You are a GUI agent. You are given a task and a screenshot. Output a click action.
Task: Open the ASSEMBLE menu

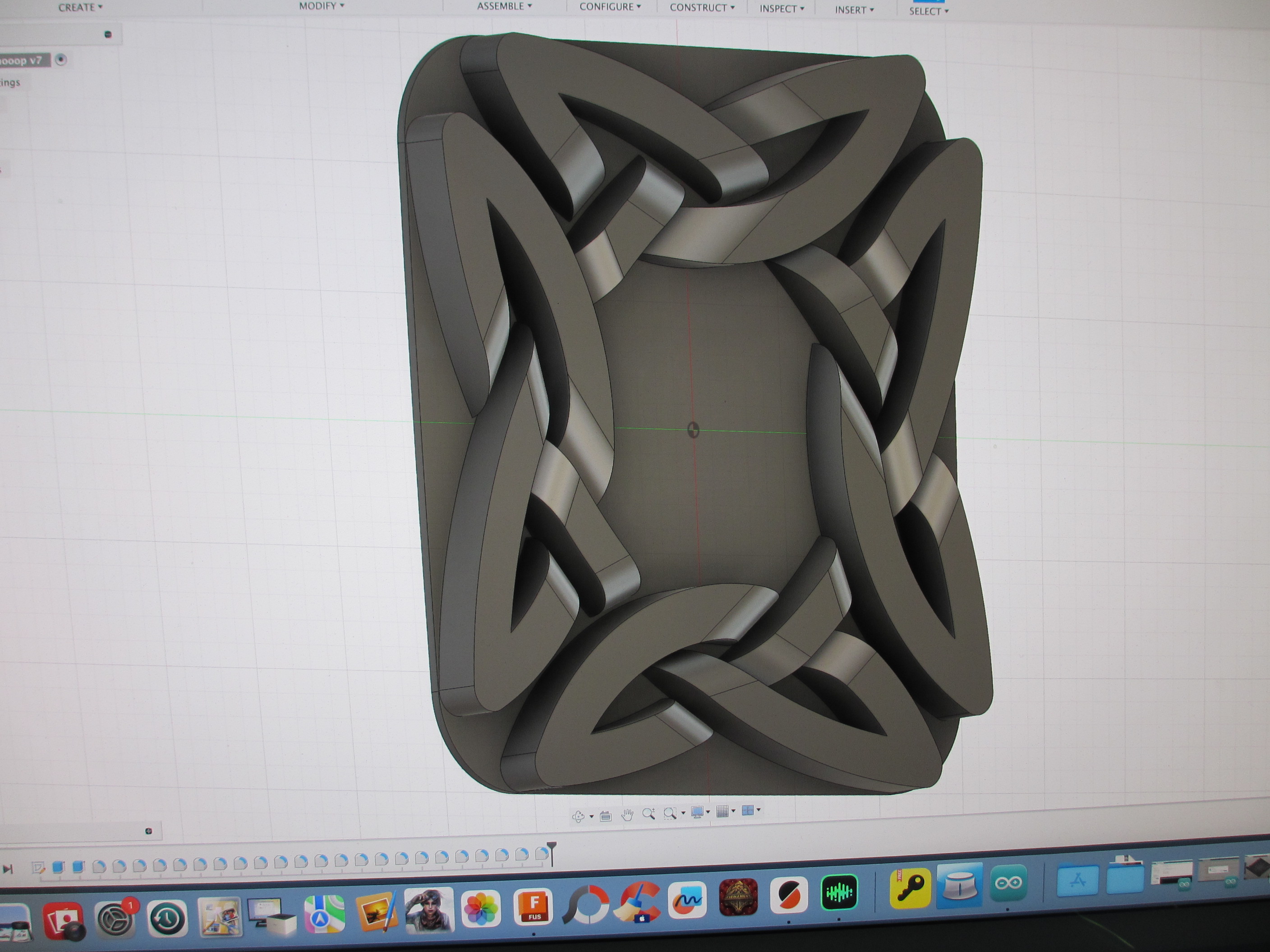505,6
